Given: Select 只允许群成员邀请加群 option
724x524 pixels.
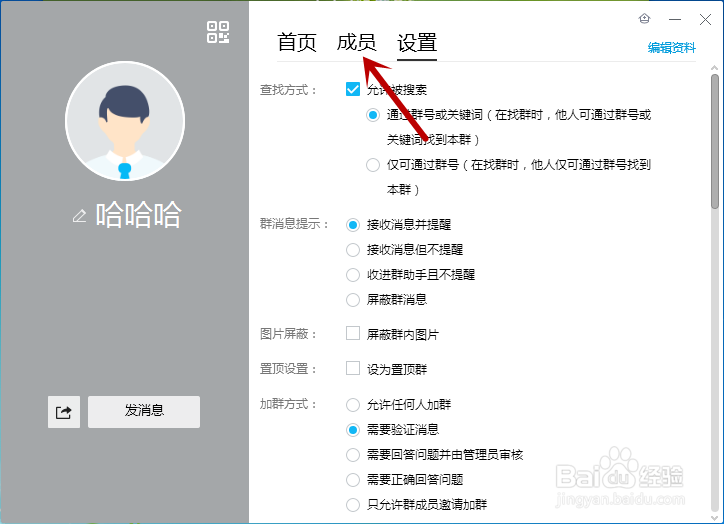Looking at the screenshot, I should [353, 505].
